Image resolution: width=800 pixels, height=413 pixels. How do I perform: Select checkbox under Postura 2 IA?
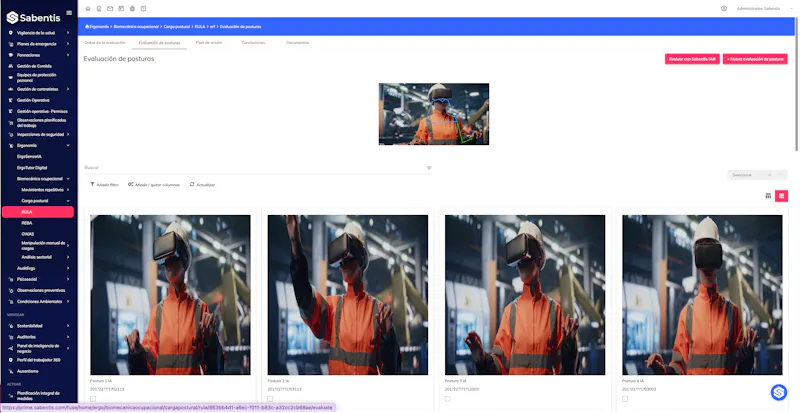click(270, 399)
